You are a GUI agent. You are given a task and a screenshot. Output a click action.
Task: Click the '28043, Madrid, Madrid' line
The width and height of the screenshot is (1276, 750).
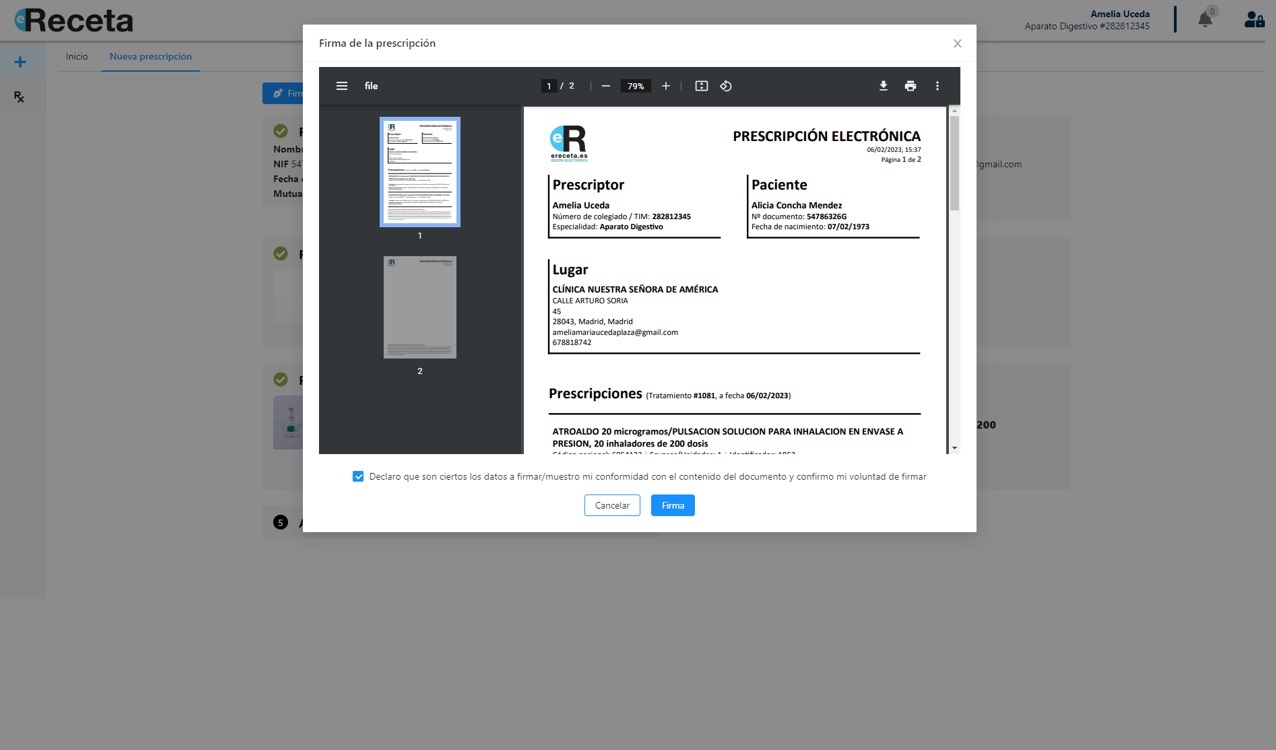593,322
